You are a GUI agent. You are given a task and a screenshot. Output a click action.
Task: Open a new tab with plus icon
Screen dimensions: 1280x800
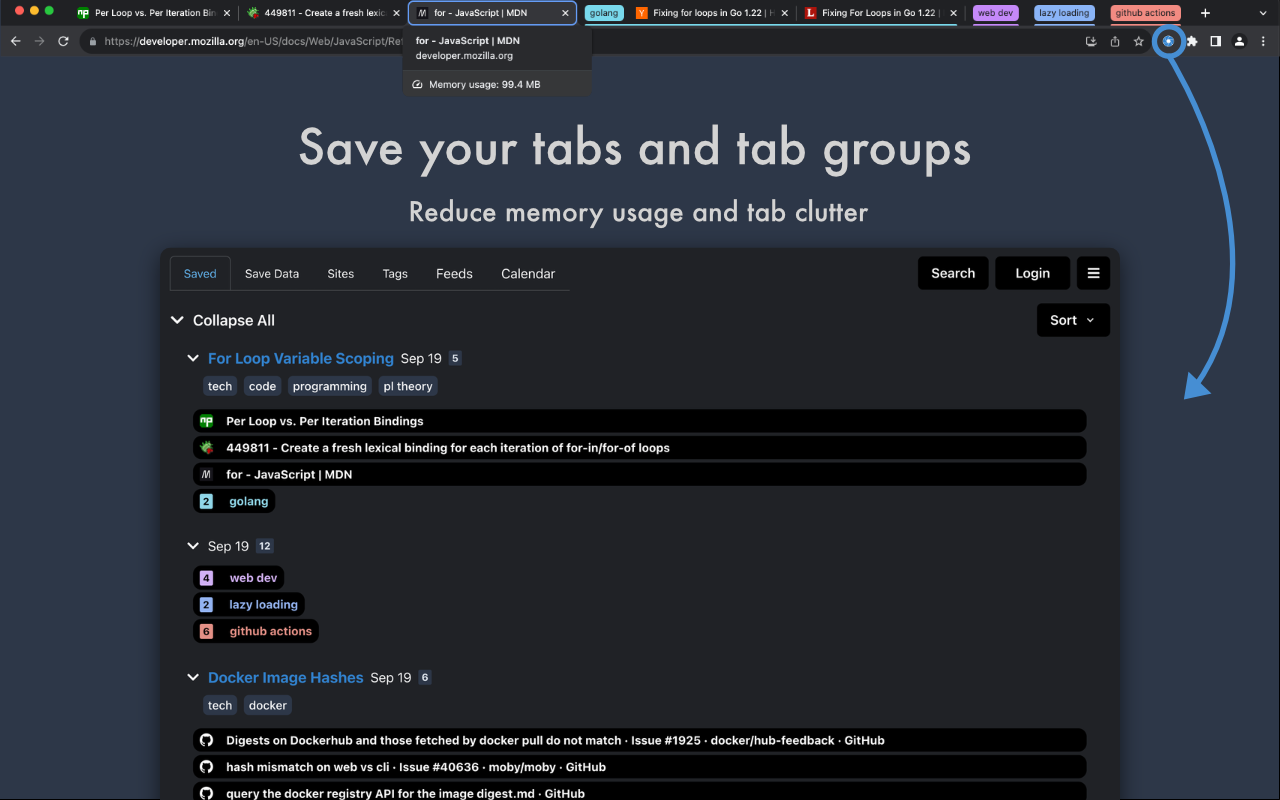(1205, 13)
